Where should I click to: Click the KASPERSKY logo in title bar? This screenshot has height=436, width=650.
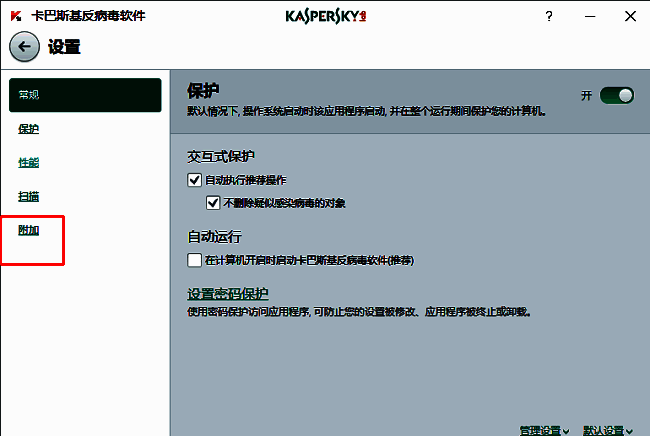tap(326, 16)
